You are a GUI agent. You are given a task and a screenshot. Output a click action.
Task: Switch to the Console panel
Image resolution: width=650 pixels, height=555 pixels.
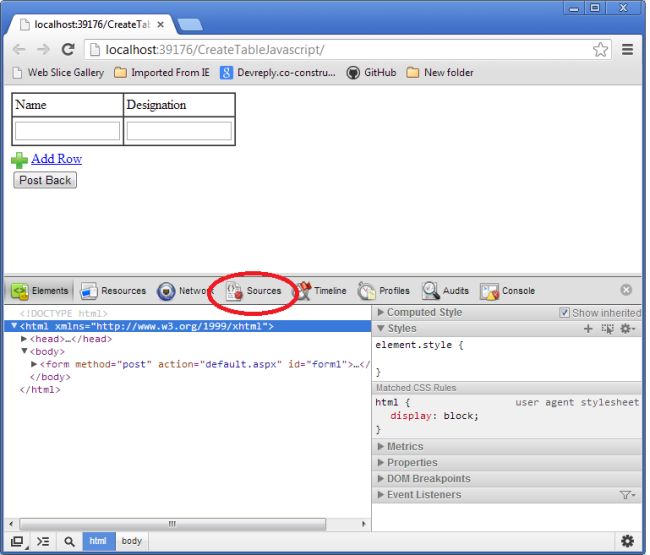coord(507,291)
